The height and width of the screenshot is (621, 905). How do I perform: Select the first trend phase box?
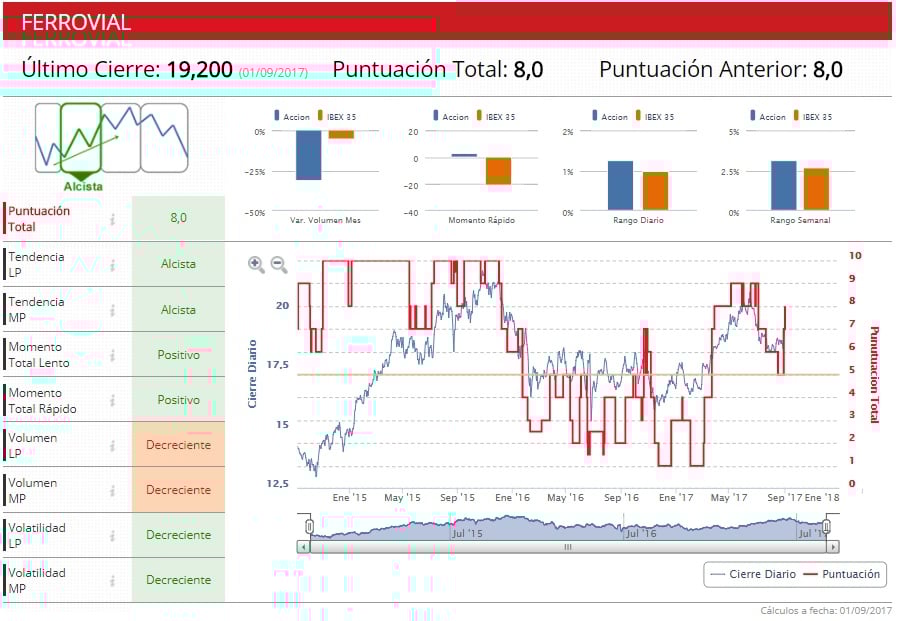coord(48,138)
